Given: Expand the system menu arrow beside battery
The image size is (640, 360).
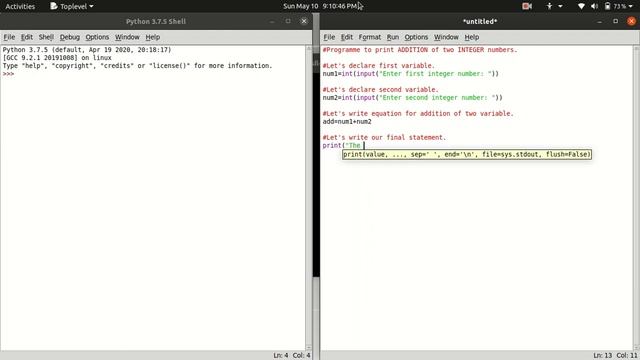Looking at the screenshot, I should pos(631,6).
